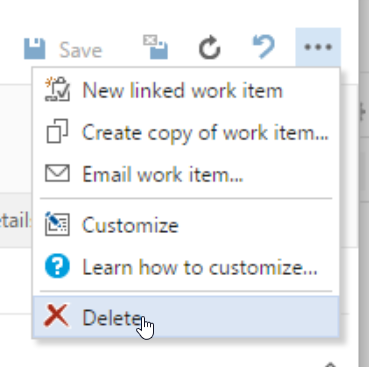369x367 pixels.
Task: Click the envelope email icon
Action: [57, 173]
